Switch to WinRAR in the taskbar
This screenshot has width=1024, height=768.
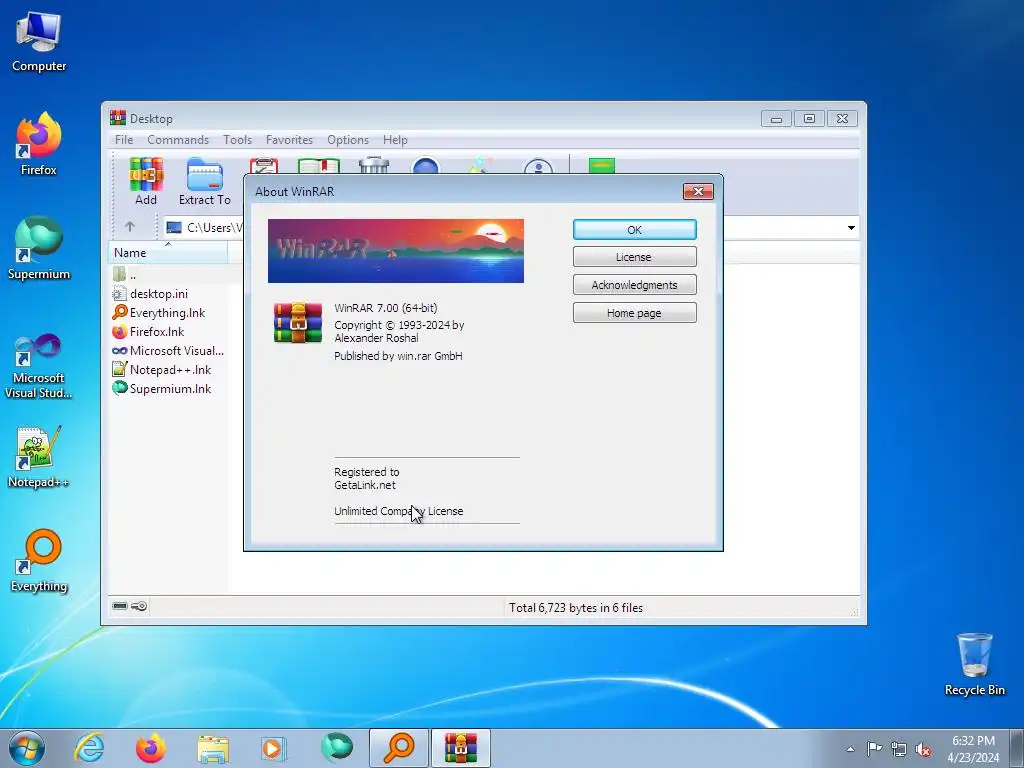click(461, 748)
